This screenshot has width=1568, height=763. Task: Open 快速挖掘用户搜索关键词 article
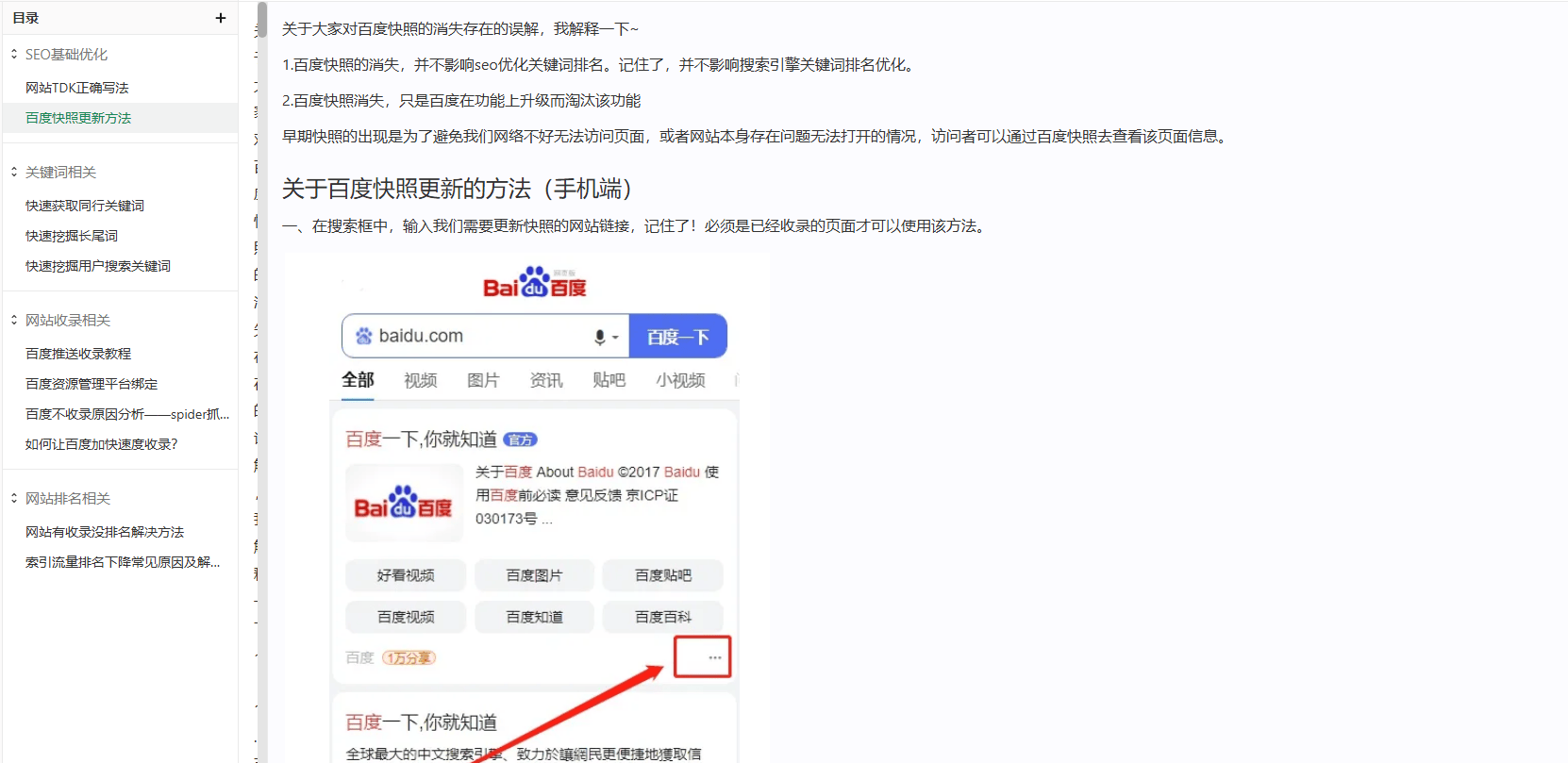click(x=98, y=266)
